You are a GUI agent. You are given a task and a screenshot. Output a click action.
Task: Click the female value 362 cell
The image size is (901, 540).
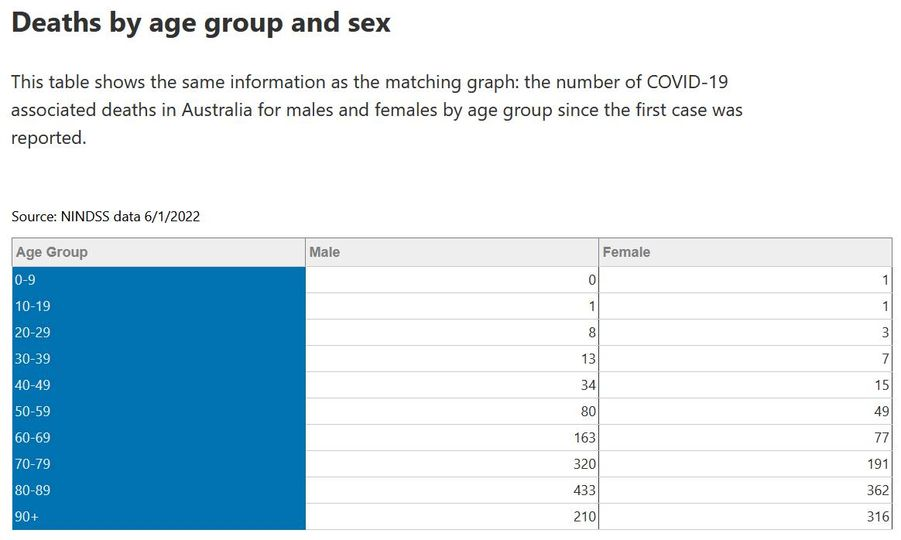click(745, 491)
